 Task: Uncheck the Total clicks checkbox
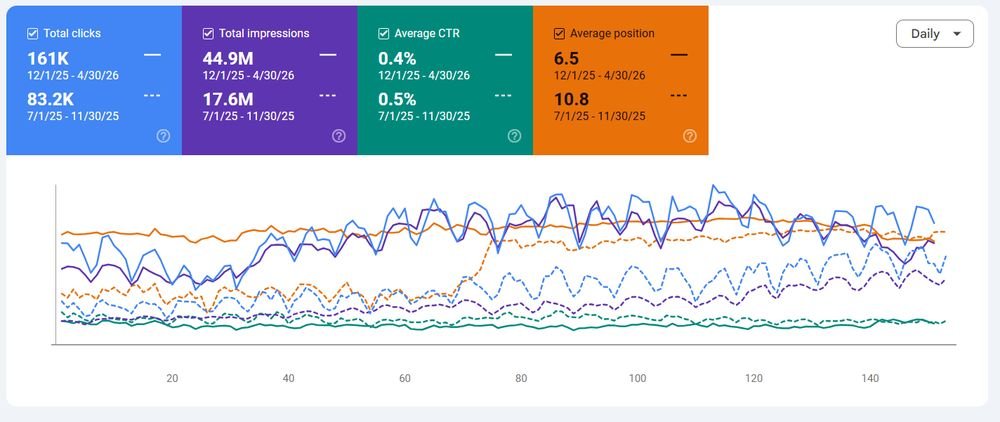point(33,34)
